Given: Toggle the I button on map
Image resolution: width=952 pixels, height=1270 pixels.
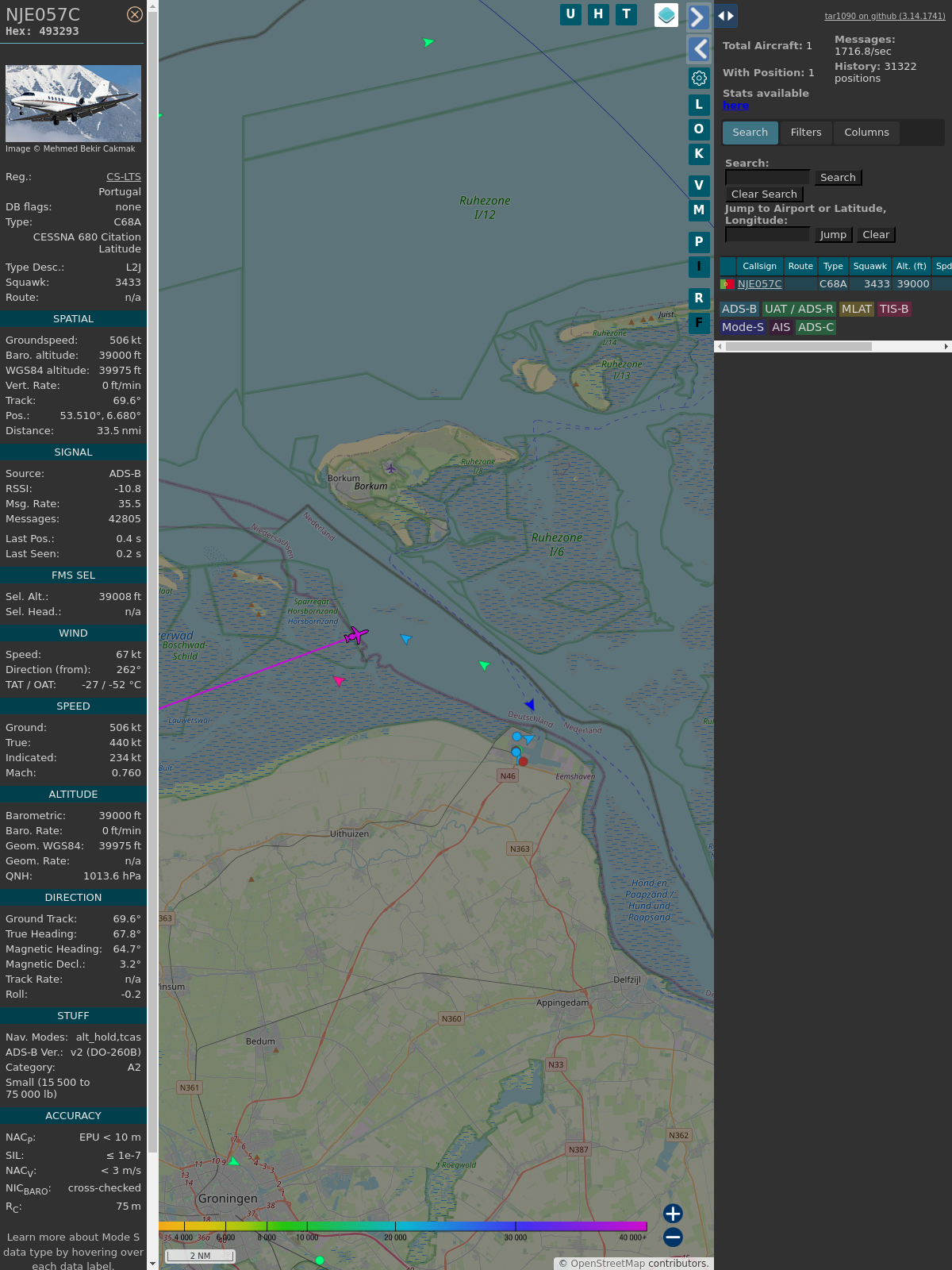Looking at the screenshot, I should pos(699,266).
